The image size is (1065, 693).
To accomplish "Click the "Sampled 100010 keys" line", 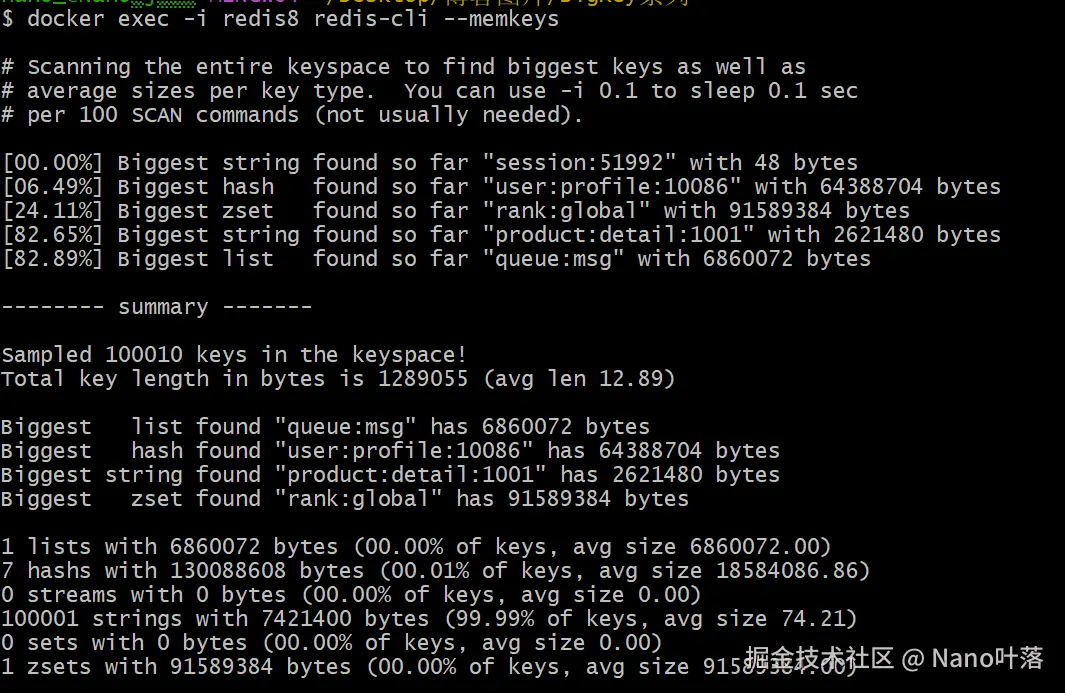I will tap(234, 354).
